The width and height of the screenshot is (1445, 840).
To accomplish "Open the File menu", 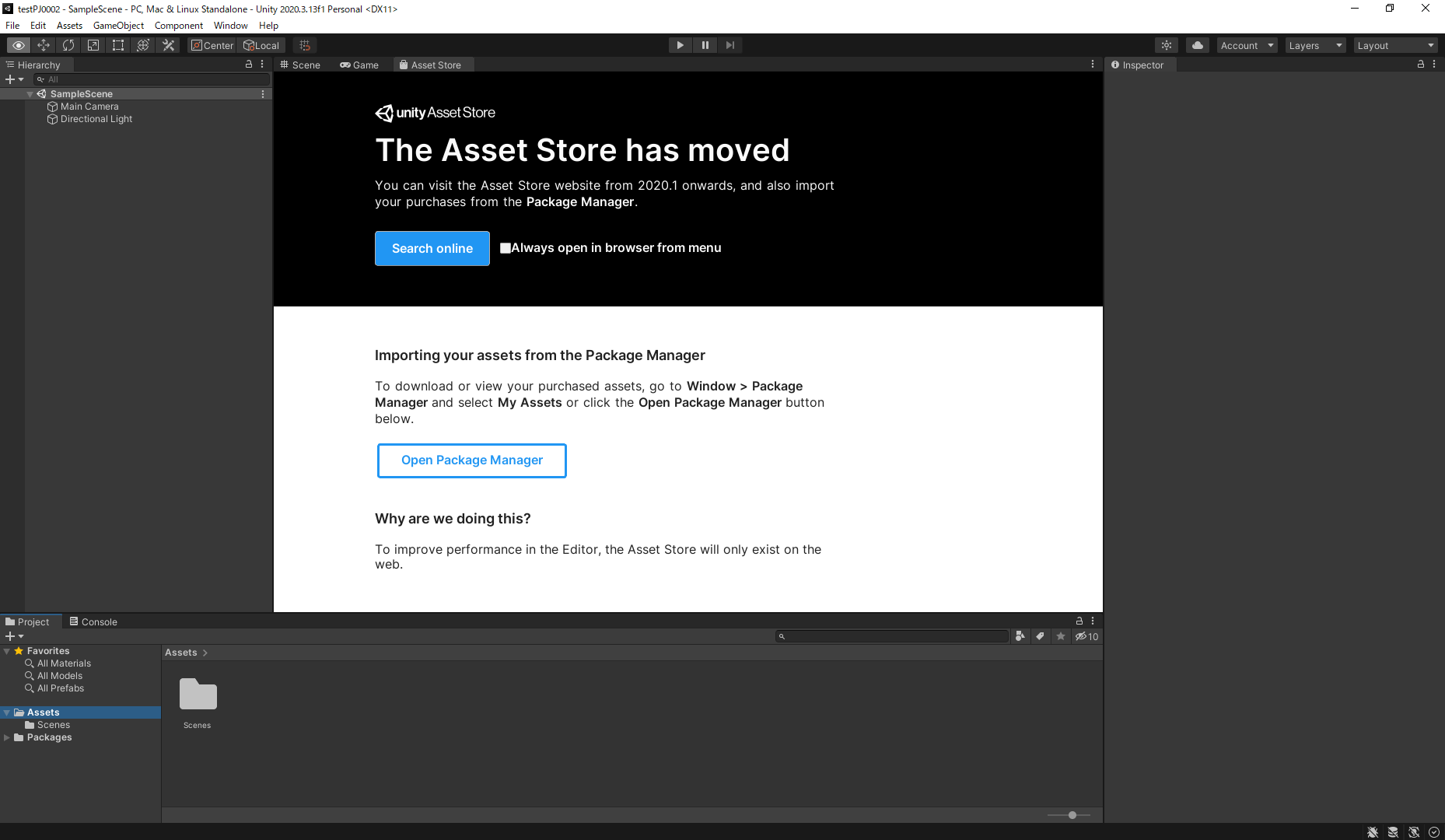I will pyautogui.click(x=12, y=26).
